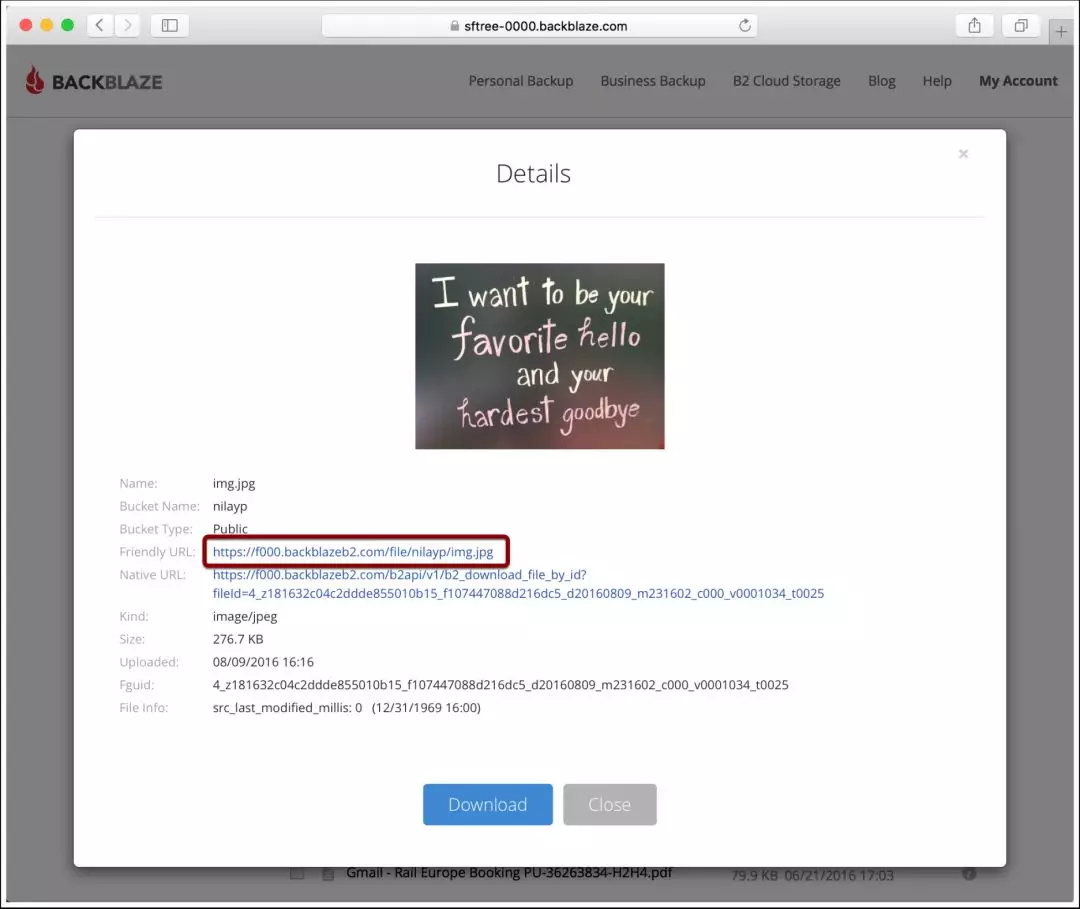Click the chalkboard image preview
1080x909 pixels.
click(x=539, y=356)
